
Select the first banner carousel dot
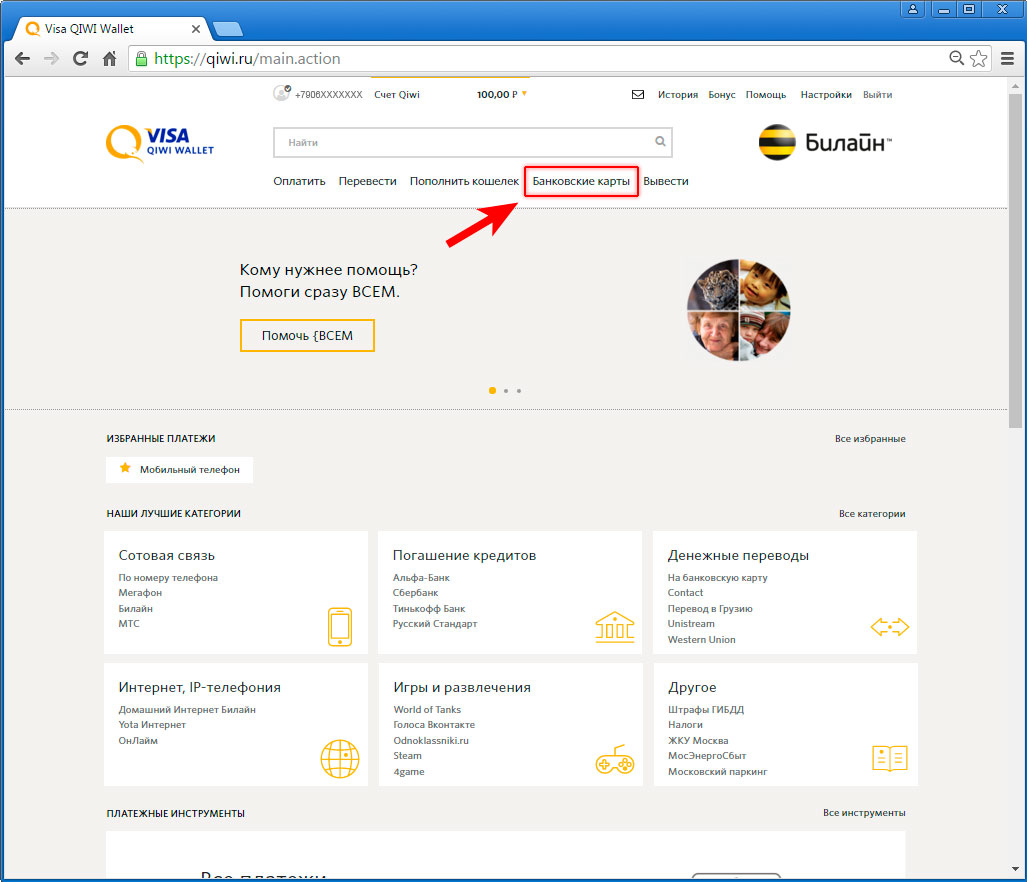[493, 390]
